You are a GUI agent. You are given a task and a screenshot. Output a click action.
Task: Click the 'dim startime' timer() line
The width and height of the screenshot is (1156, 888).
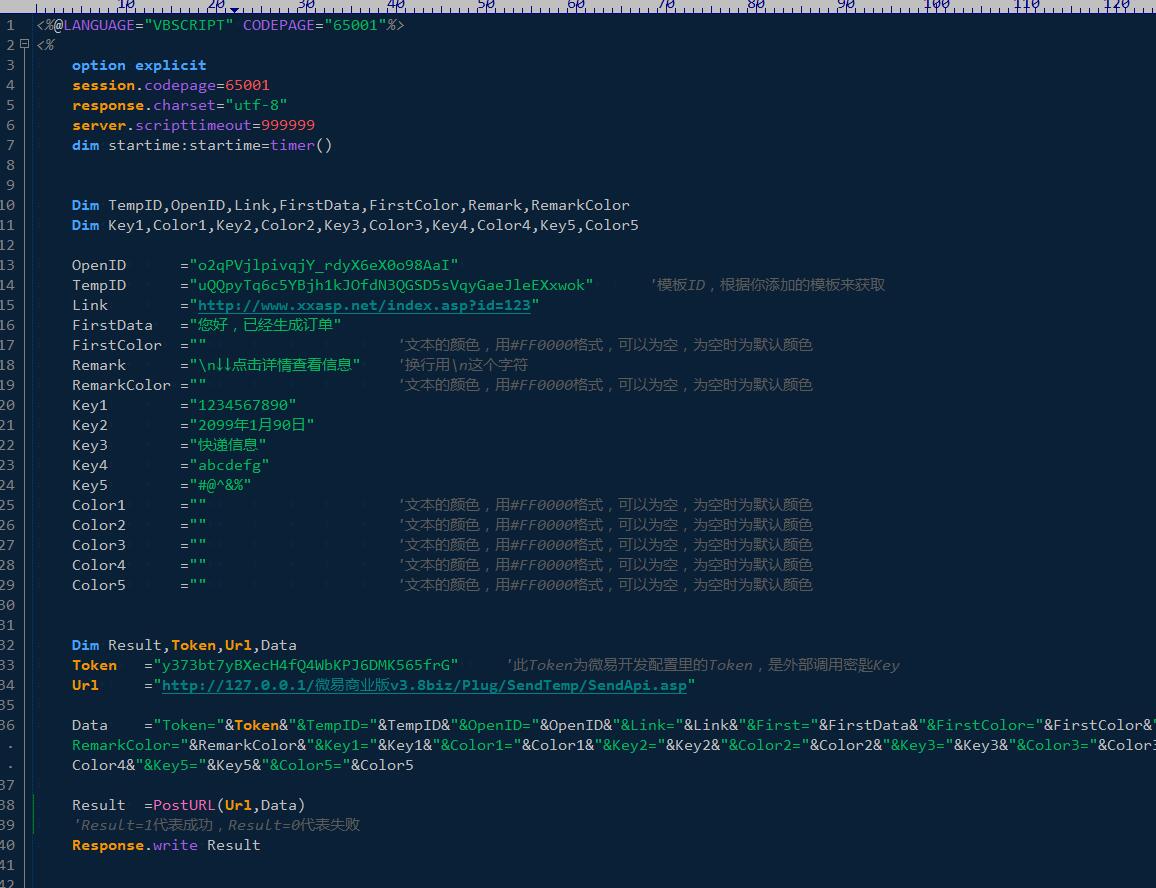click(202, 145)
